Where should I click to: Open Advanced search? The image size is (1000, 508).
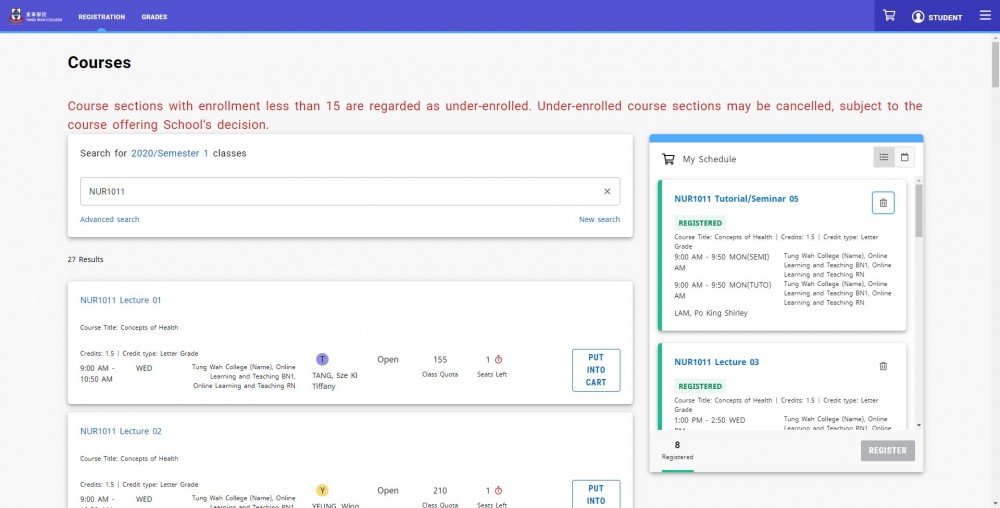click(x=110, y=219)
